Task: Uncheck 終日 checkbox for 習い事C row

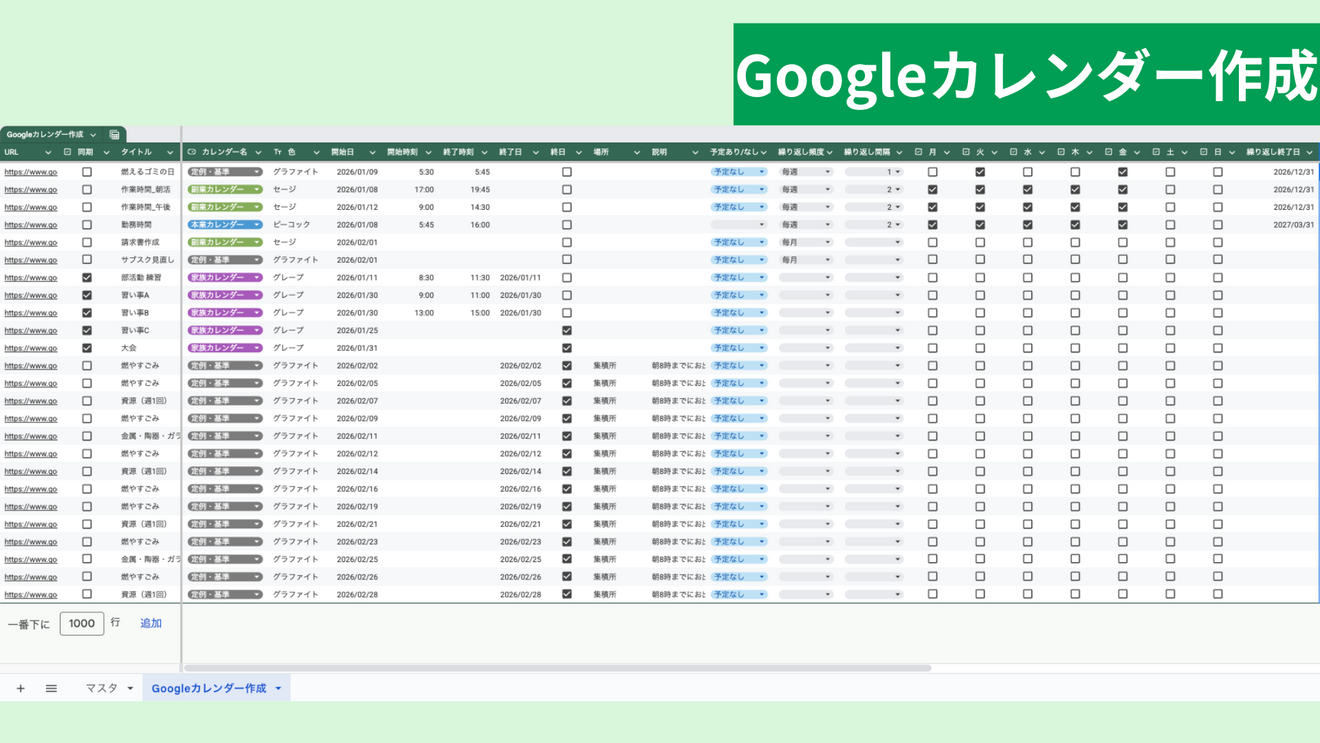Action: (x=567, y=330)
